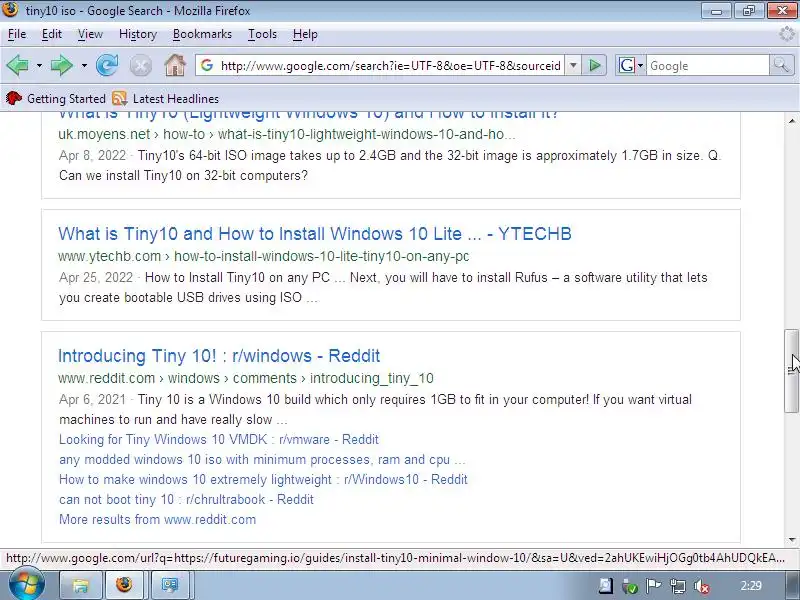The image size is (800, 600).
Task: Open the YTECHB Tiny10 install result link
Action: (x=315, y=234)
